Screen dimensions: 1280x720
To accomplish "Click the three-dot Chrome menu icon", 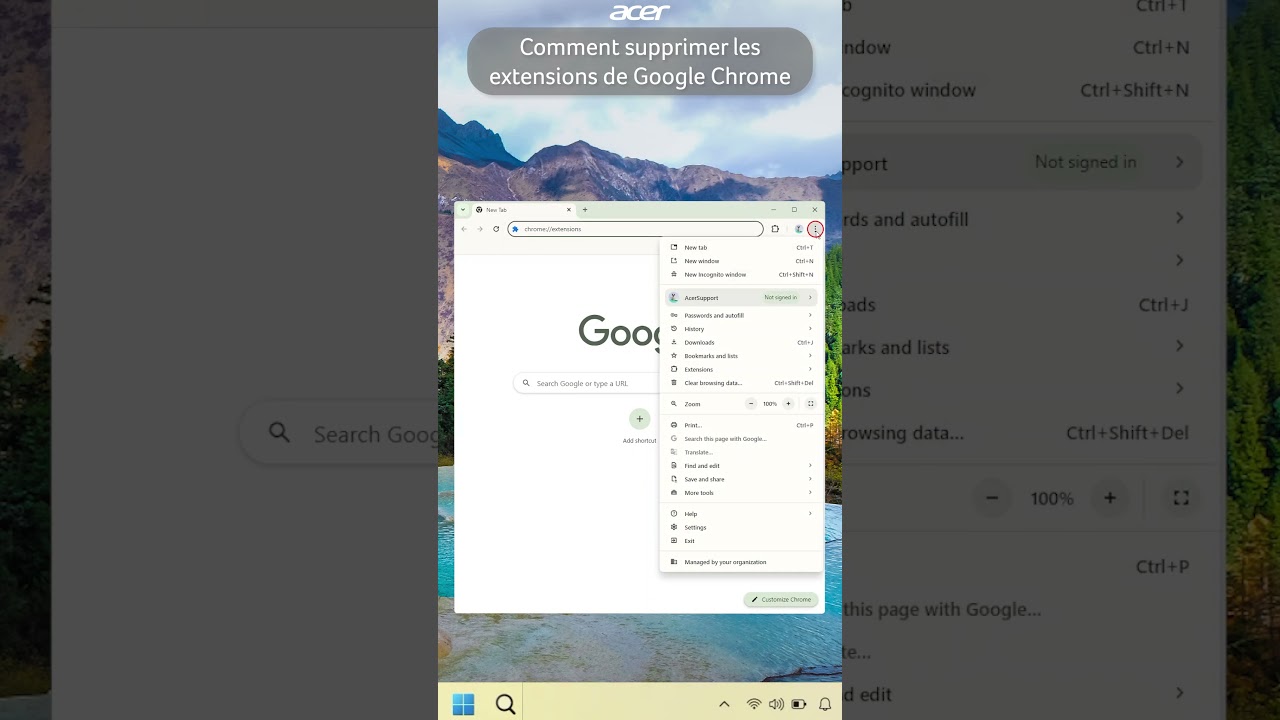I will (815, 229).
